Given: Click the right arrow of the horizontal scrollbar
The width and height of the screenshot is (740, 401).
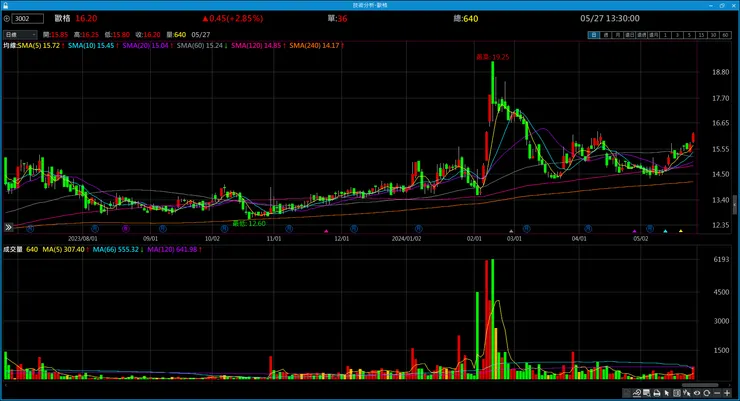Looking at the screenshot, I should [730, 385].
